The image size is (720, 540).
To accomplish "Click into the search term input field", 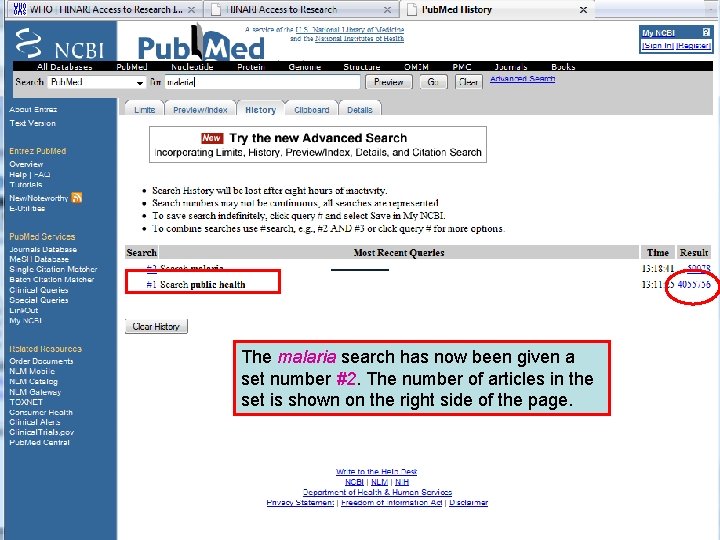I will pyautogui.click(x=262, y=82).
